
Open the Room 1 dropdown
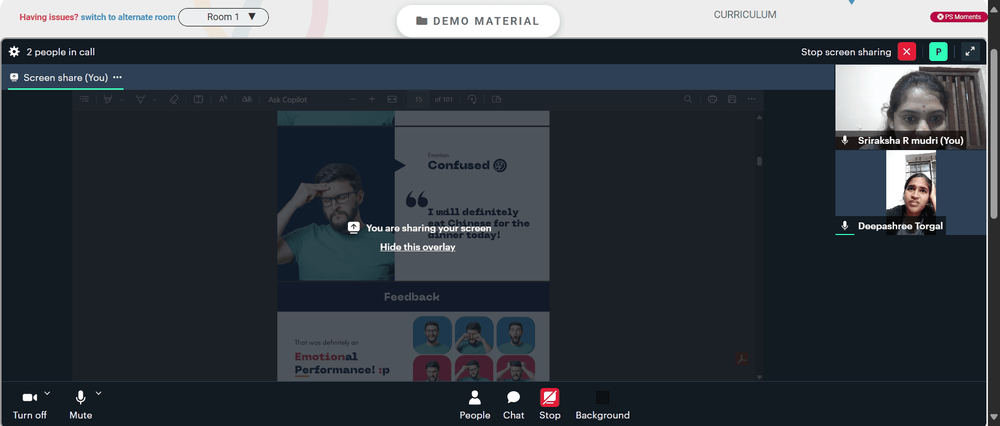tap(223, 17)
